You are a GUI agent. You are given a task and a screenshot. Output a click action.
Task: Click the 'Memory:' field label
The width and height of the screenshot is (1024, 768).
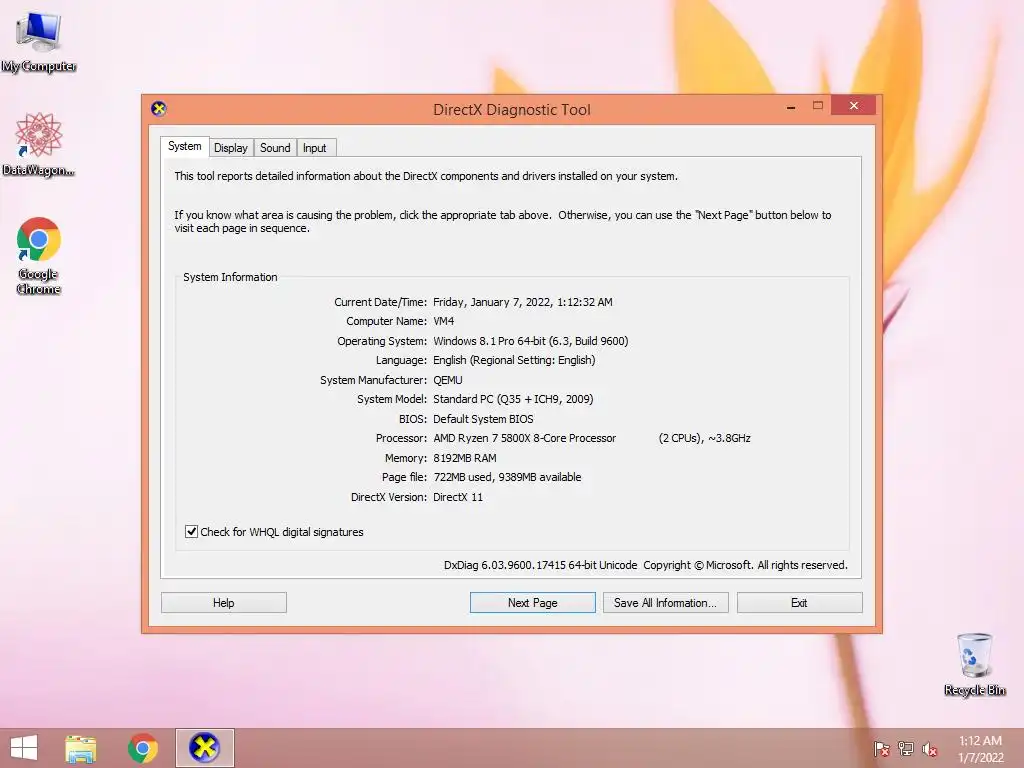point(406,458)
